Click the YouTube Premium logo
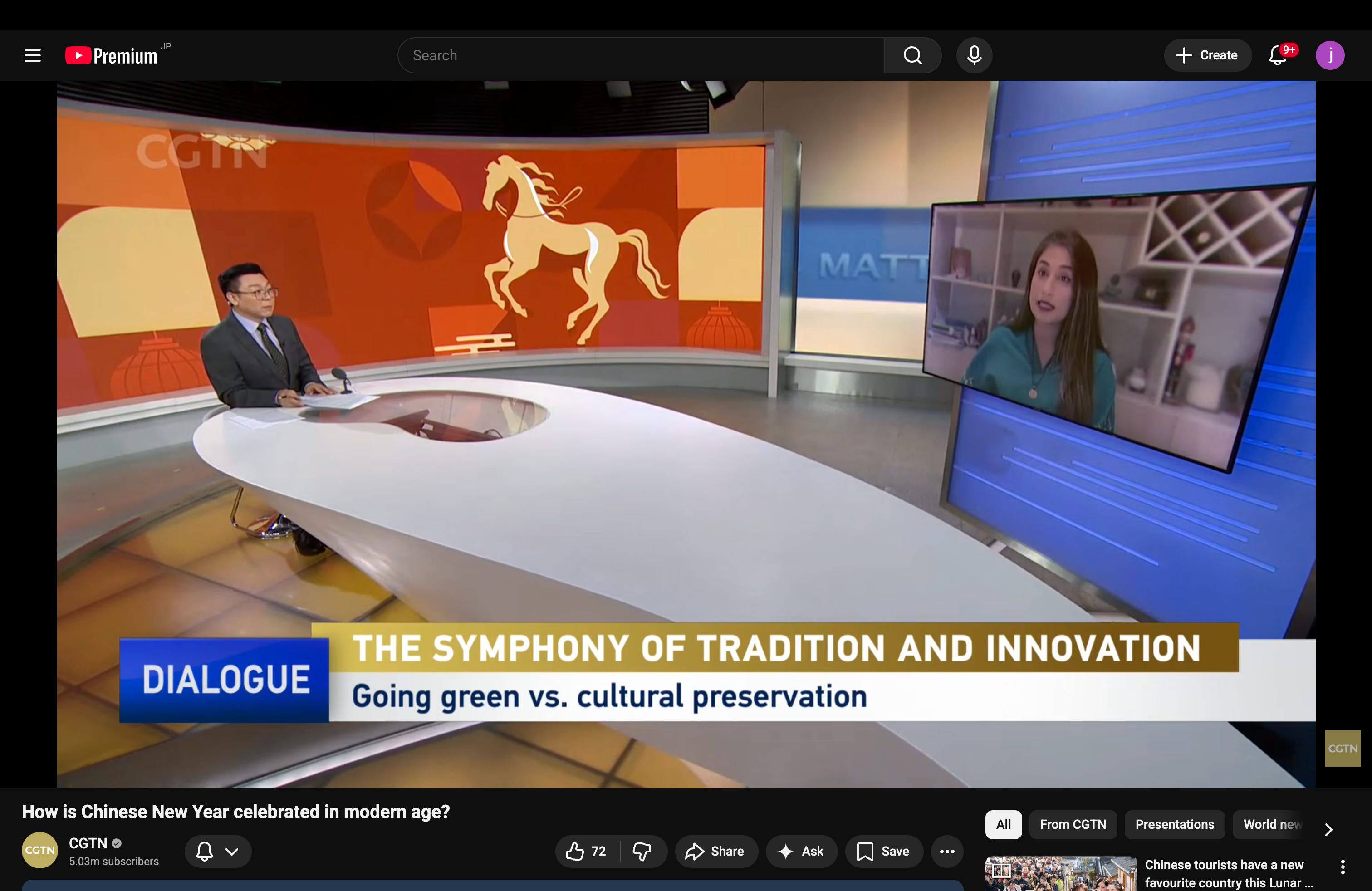Screen dimensions: 1372x891 point(112,55)
